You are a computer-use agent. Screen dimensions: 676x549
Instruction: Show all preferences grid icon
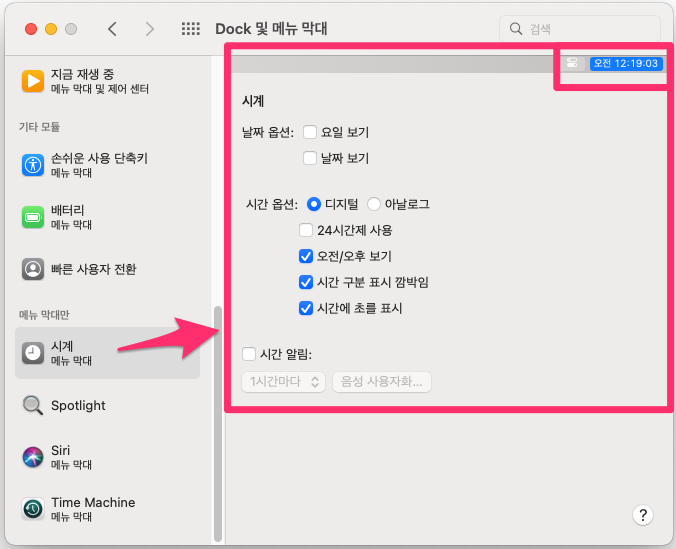(x=191, y=29)
